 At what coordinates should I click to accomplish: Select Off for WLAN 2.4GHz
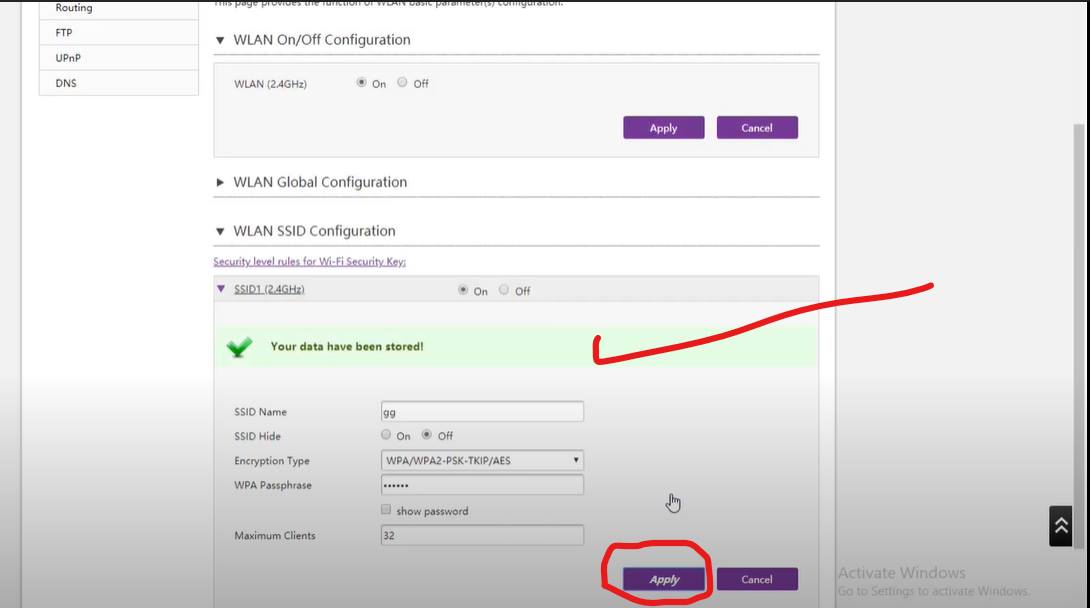coord(402,83)
